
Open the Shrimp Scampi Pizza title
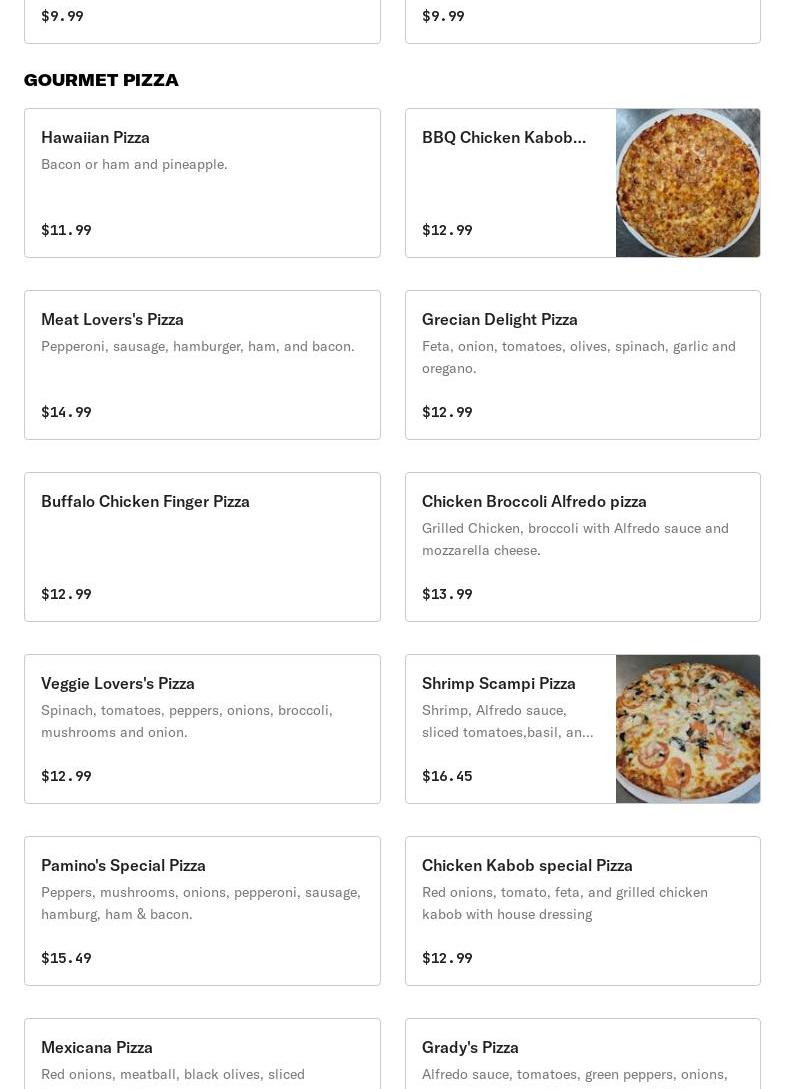click(498, 683)
